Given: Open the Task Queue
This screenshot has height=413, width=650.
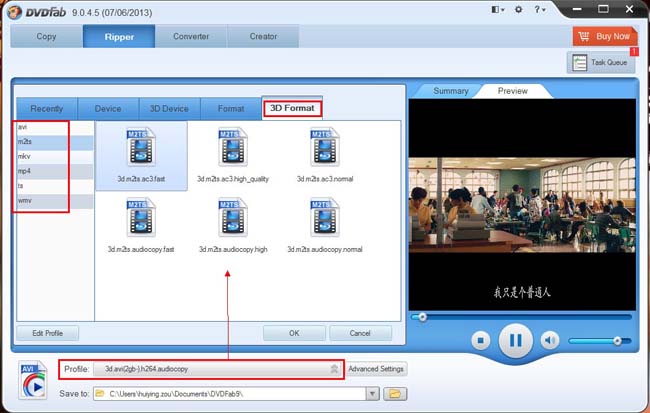Looking at the screenshot, I should pos(601,63).
